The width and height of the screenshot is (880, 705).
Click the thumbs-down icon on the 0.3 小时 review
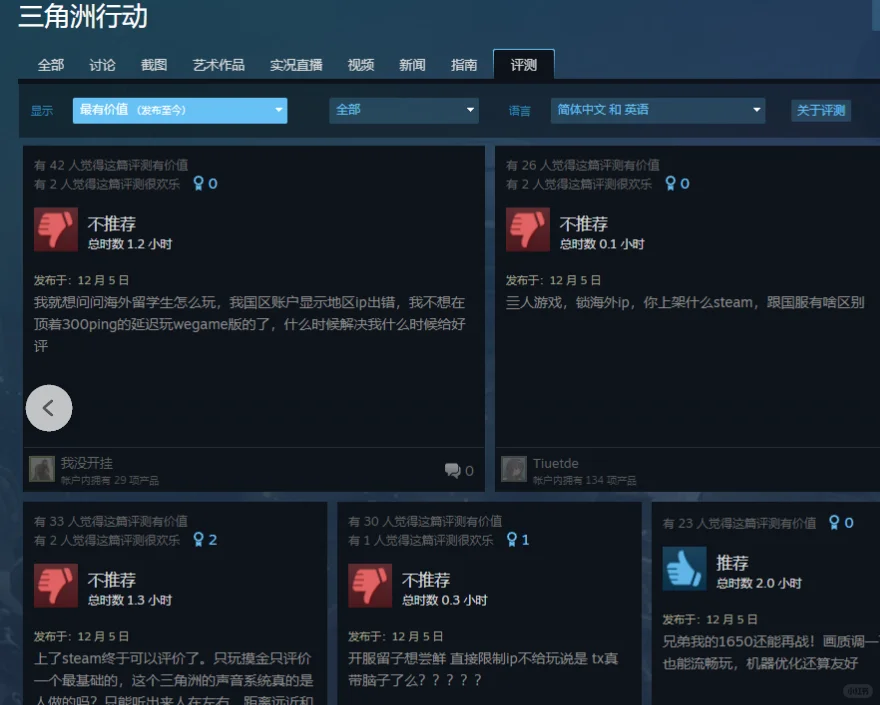pos(370,585)
